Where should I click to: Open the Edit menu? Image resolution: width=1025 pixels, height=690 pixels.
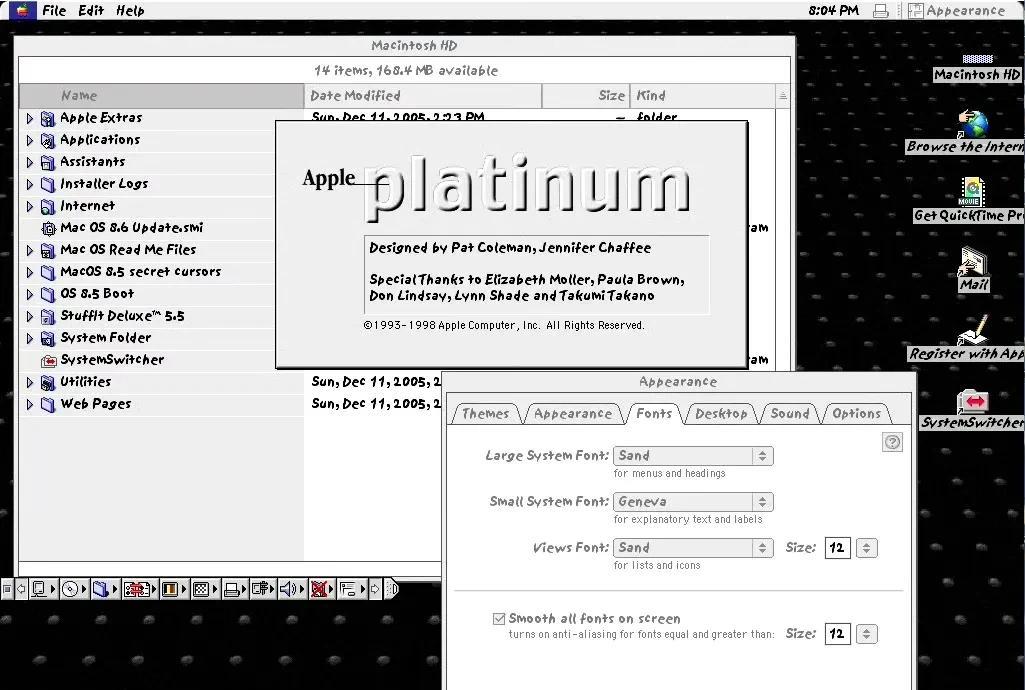[91, 10]
